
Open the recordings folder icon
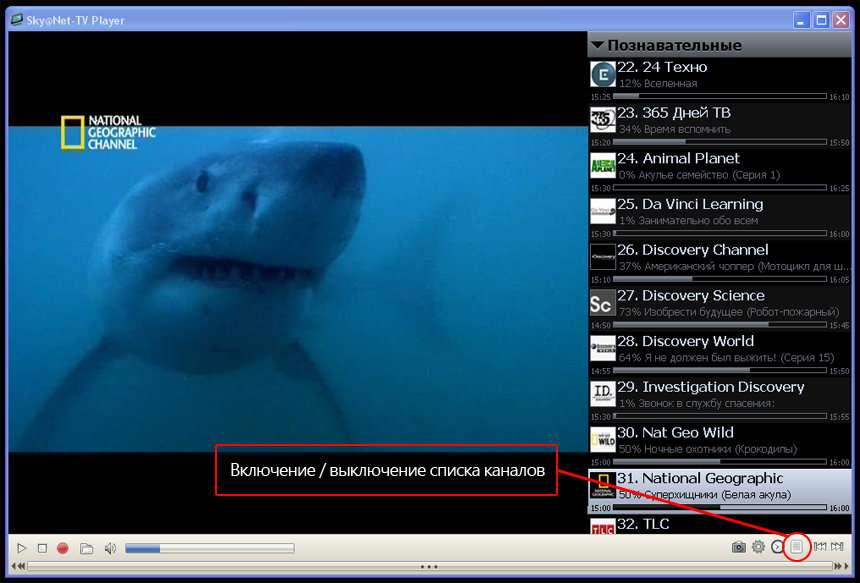click(x=86, y=548)
